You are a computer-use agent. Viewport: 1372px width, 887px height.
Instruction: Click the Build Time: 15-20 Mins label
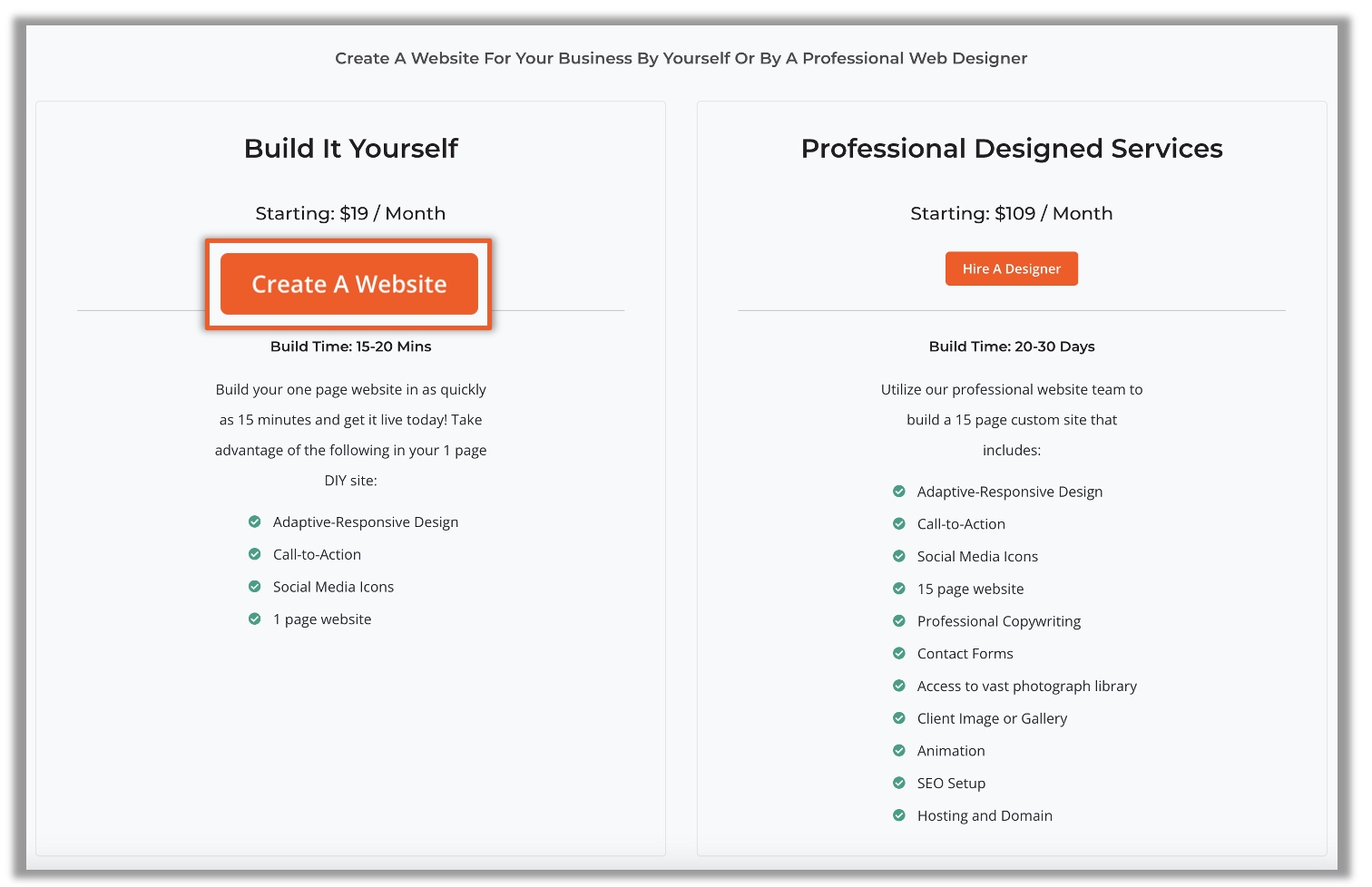(350, 346)
